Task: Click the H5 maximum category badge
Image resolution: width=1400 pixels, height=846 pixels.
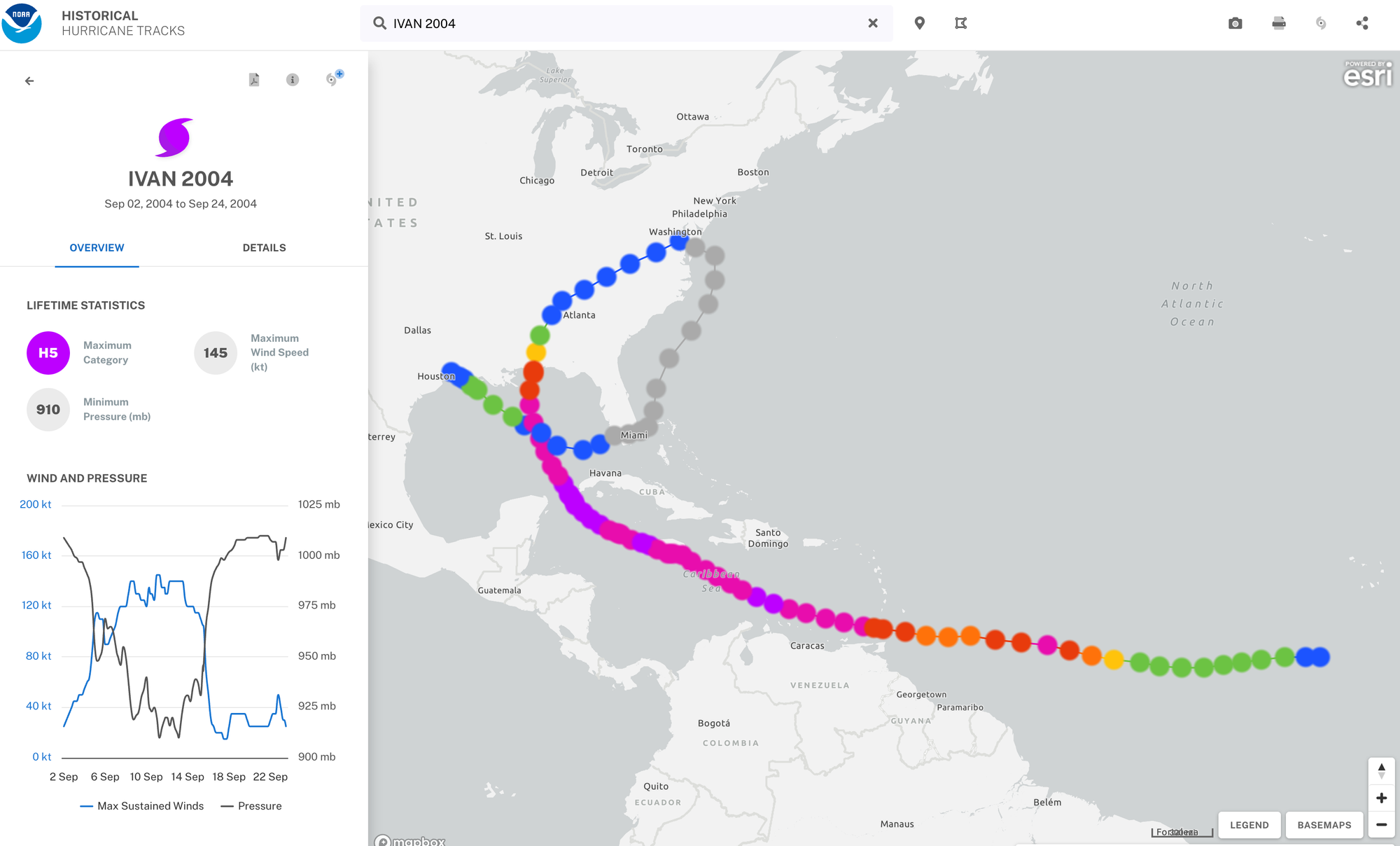Action: 48,353
